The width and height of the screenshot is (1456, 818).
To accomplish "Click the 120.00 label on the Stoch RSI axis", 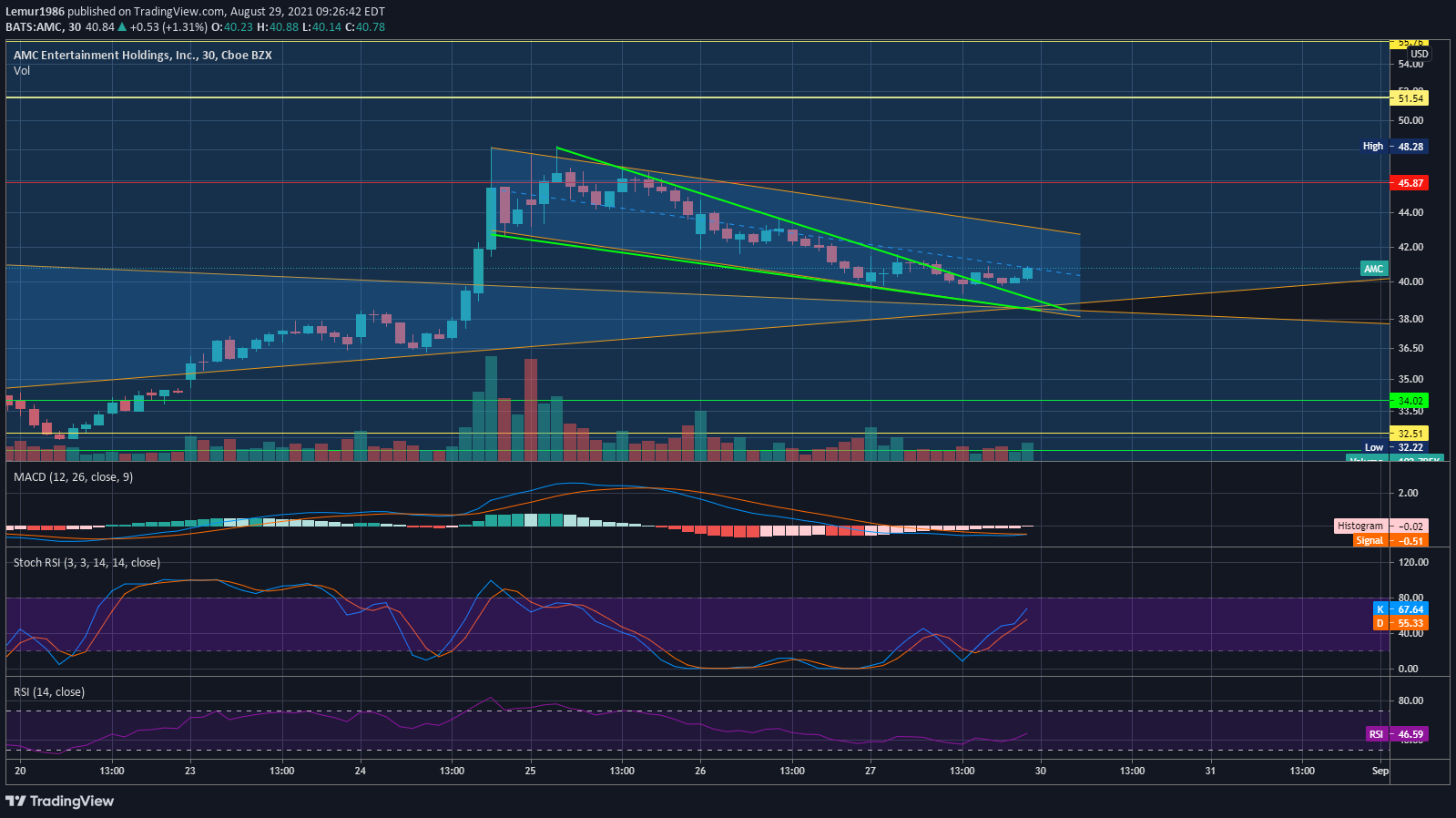I will point(1413,562).
